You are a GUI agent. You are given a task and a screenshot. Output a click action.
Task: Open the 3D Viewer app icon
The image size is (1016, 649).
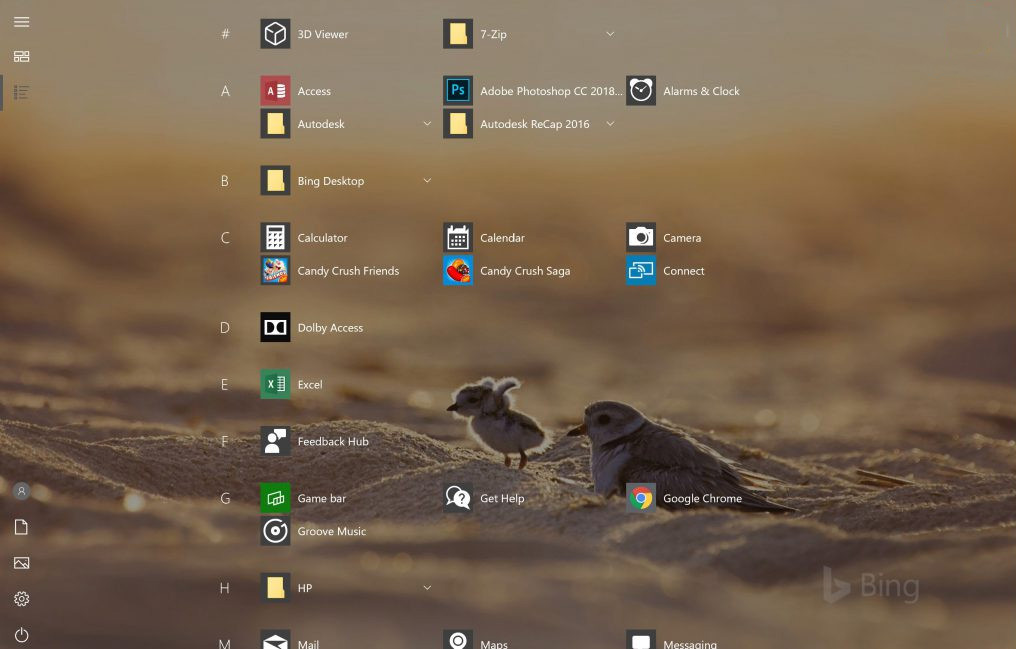click(275, 34)
